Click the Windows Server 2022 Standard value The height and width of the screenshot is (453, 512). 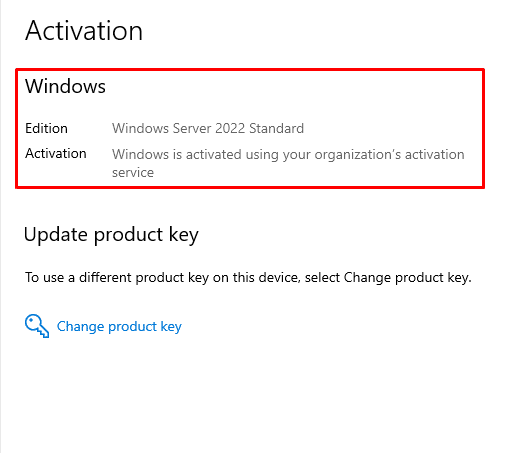coord(208,128)
